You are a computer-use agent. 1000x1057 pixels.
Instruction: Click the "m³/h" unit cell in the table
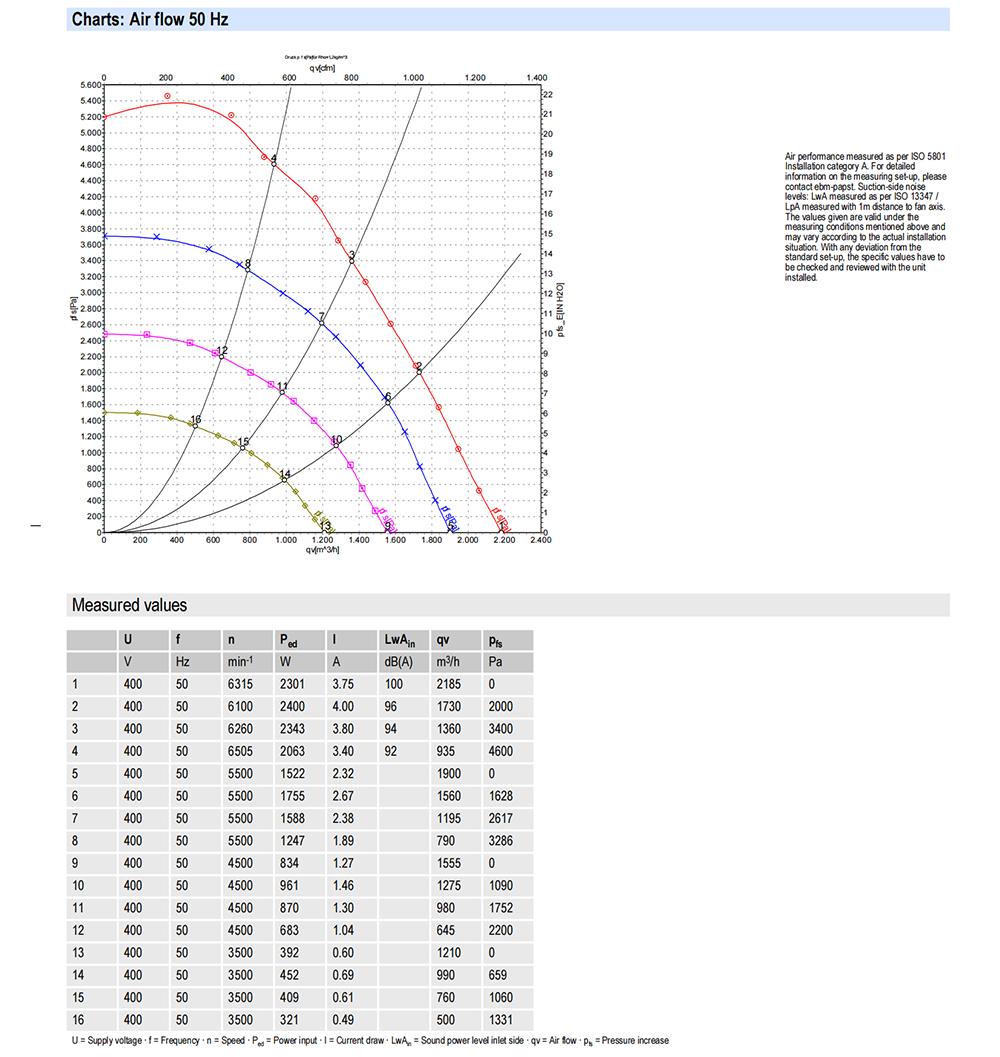(448, 661)
